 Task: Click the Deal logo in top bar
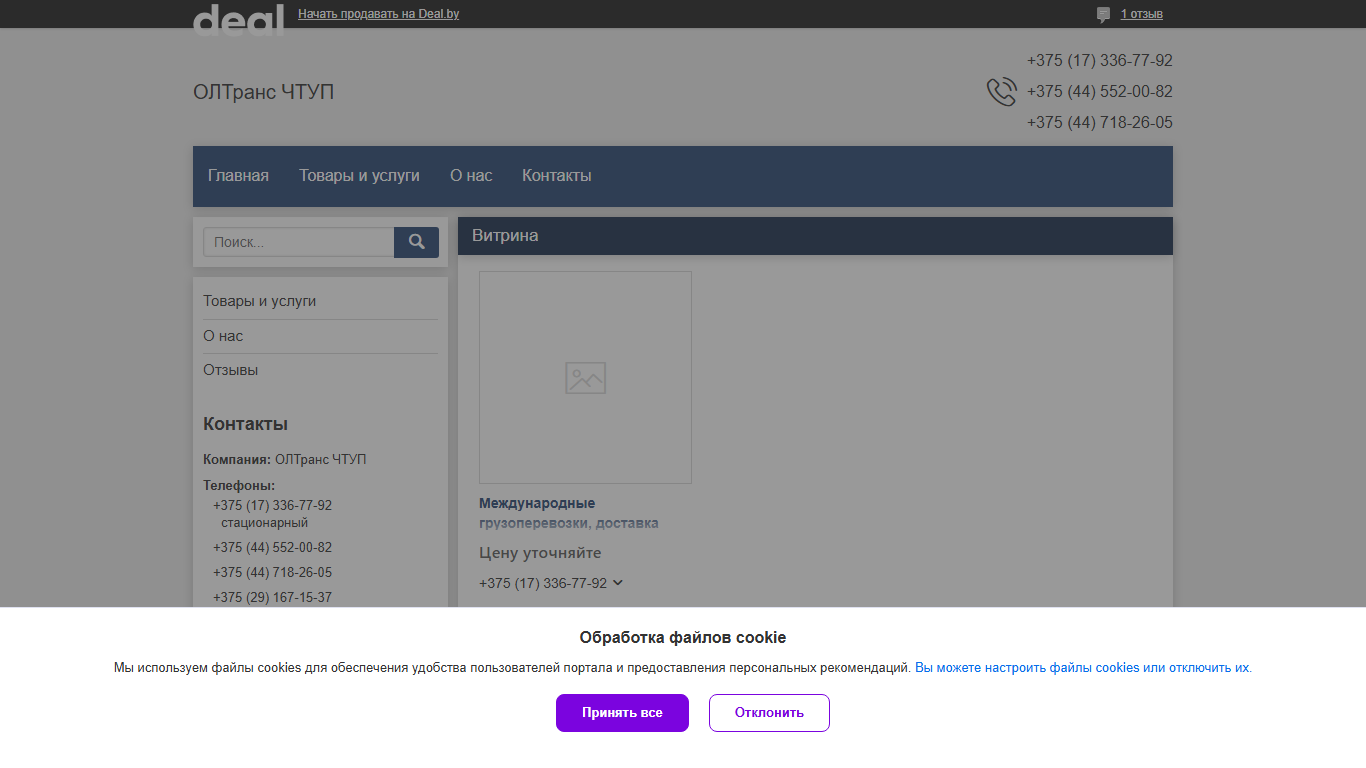(x=238, y=18)
